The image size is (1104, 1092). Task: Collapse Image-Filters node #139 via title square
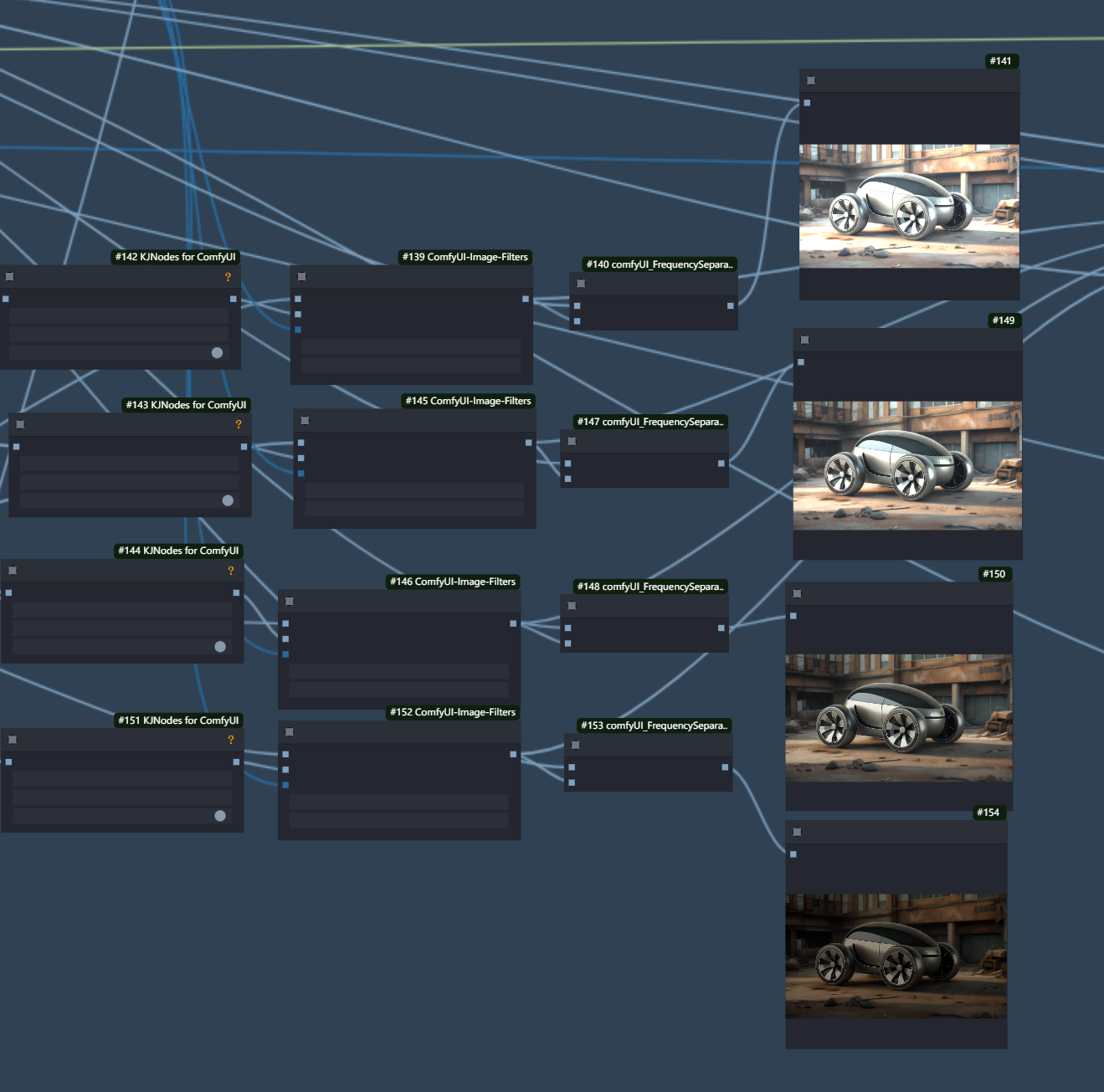click(302, 276)
